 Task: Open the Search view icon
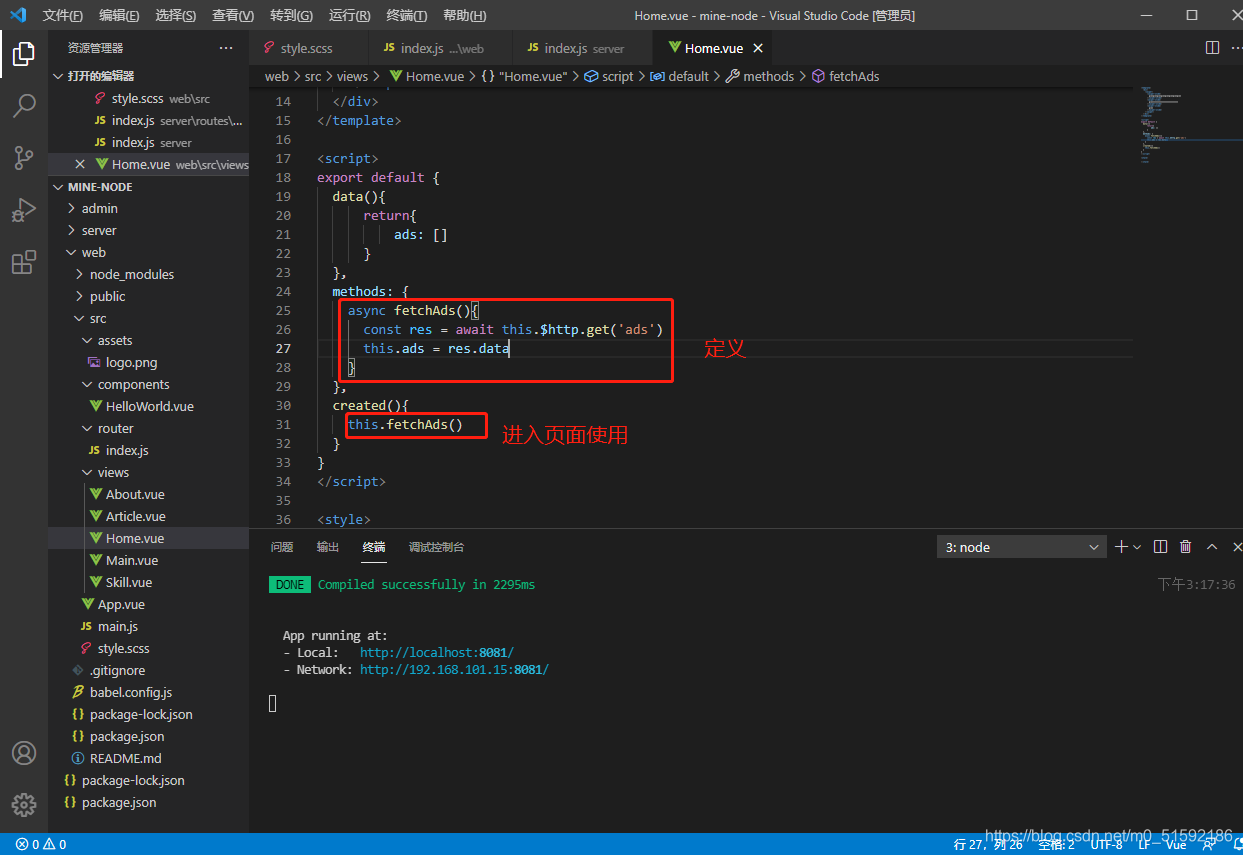tap(24, 106)
